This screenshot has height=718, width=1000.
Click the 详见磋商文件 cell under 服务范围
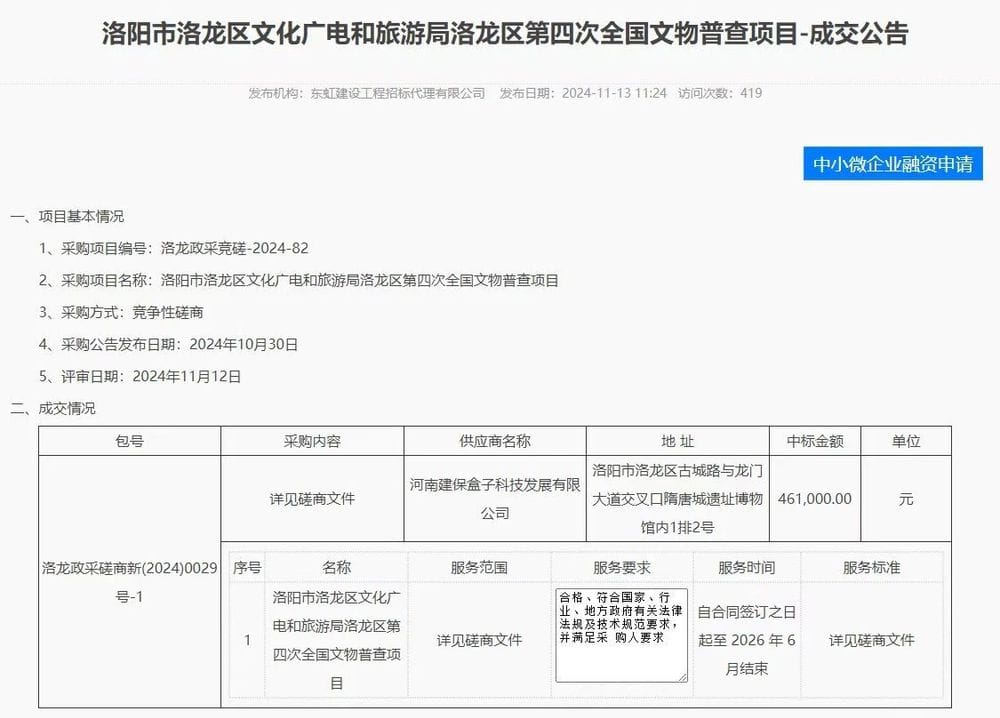tap(479, 640)
